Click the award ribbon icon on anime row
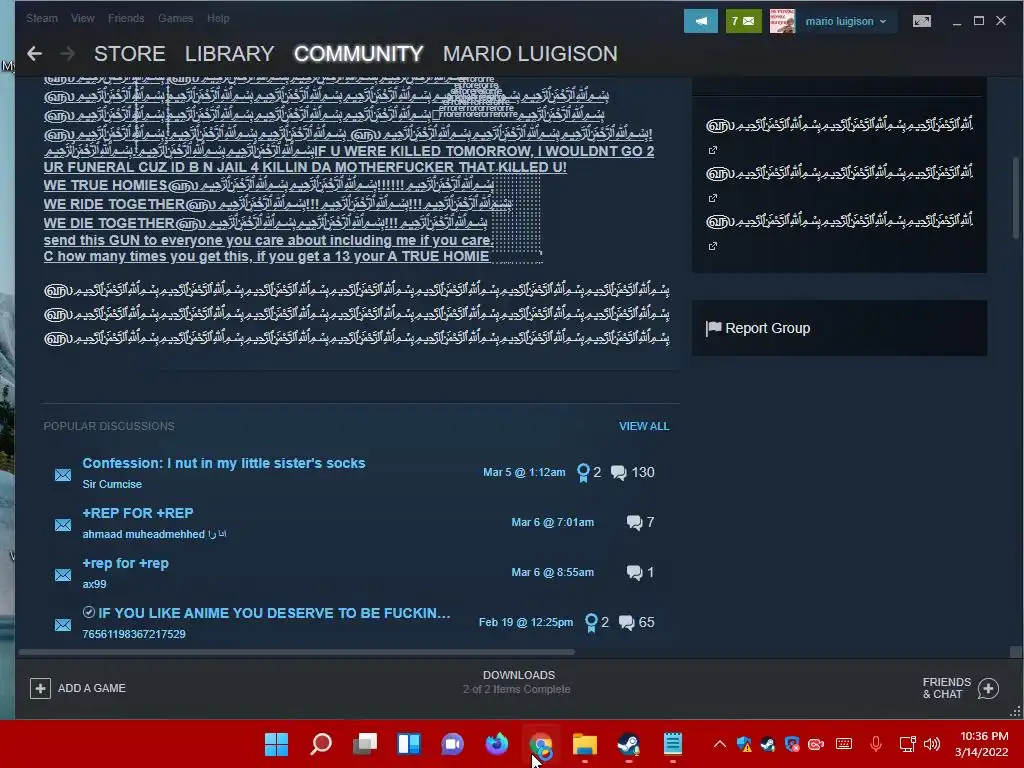 [591, 622]
